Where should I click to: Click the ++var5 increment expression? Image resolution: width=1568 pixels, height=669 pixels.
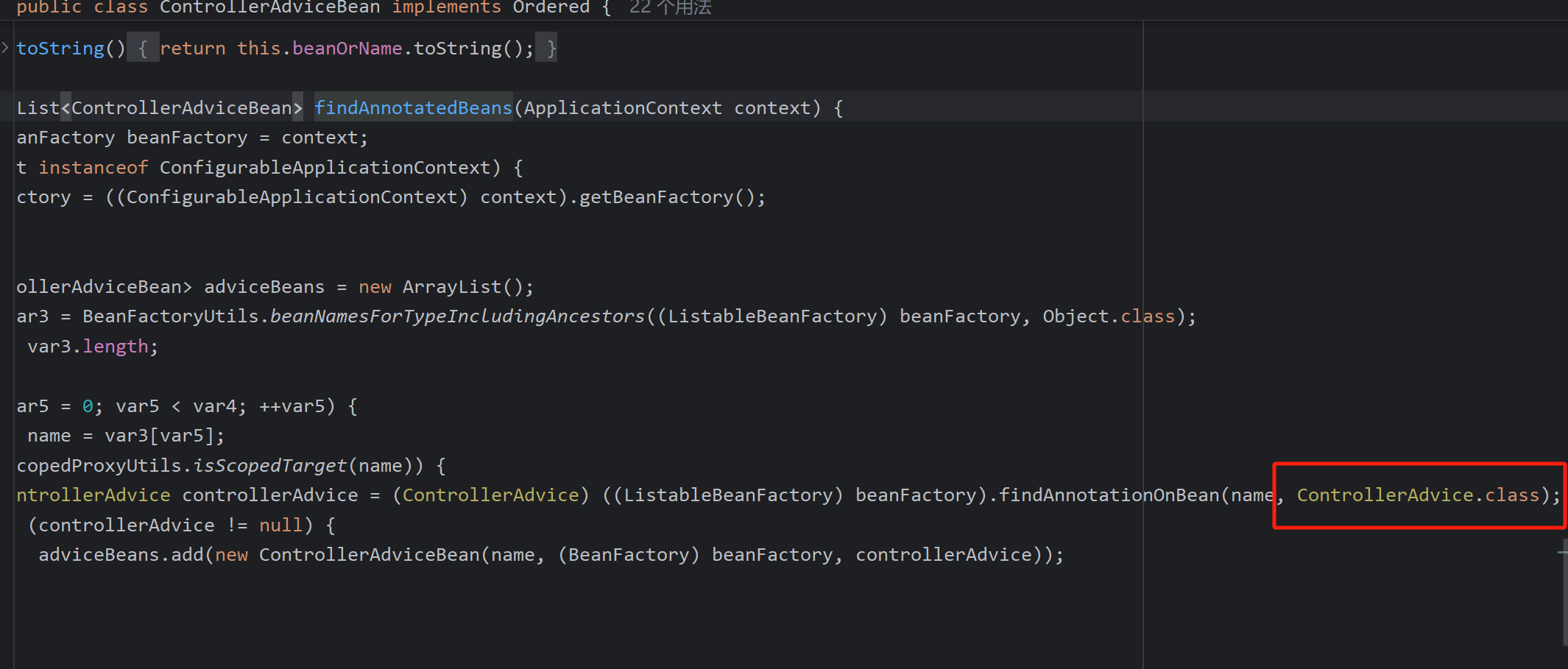click(292, 406)
